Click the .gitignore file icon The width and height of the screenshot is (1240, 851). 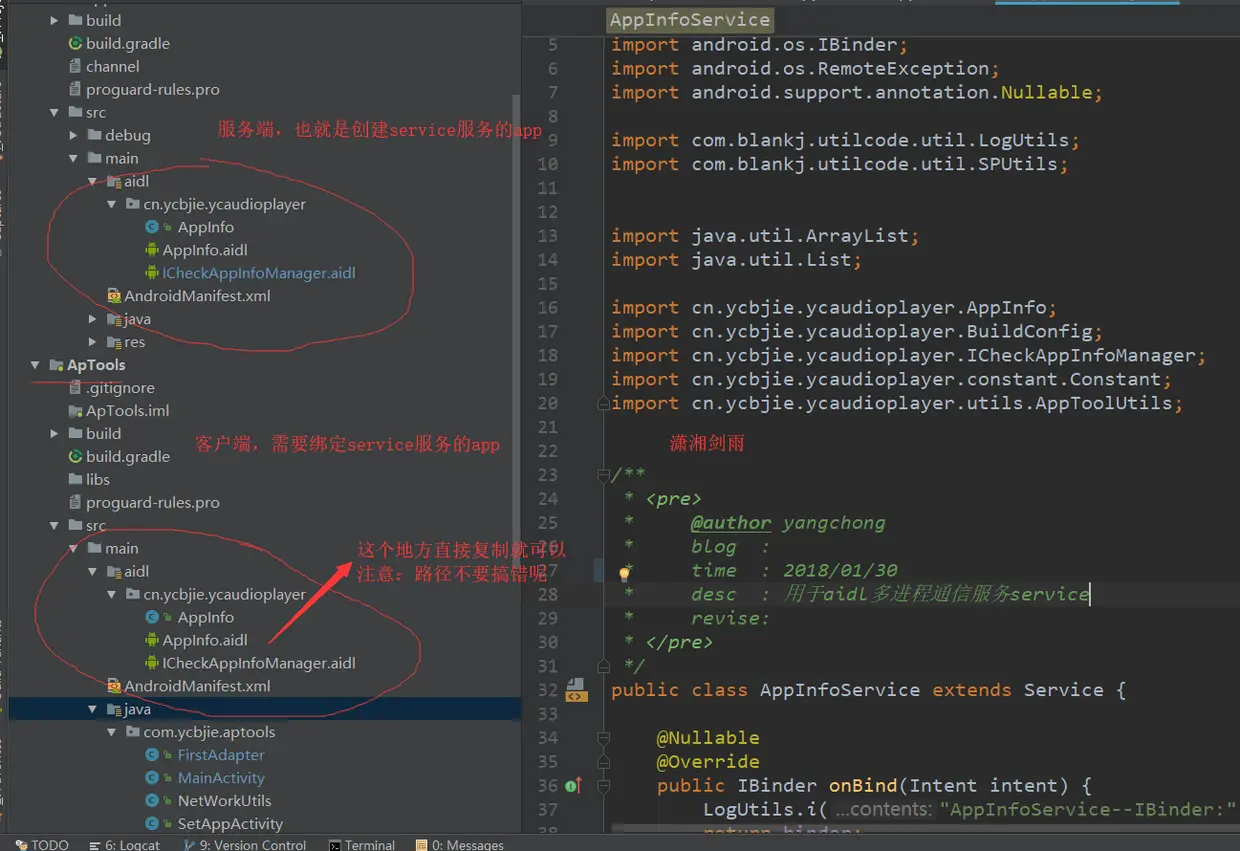75,388
